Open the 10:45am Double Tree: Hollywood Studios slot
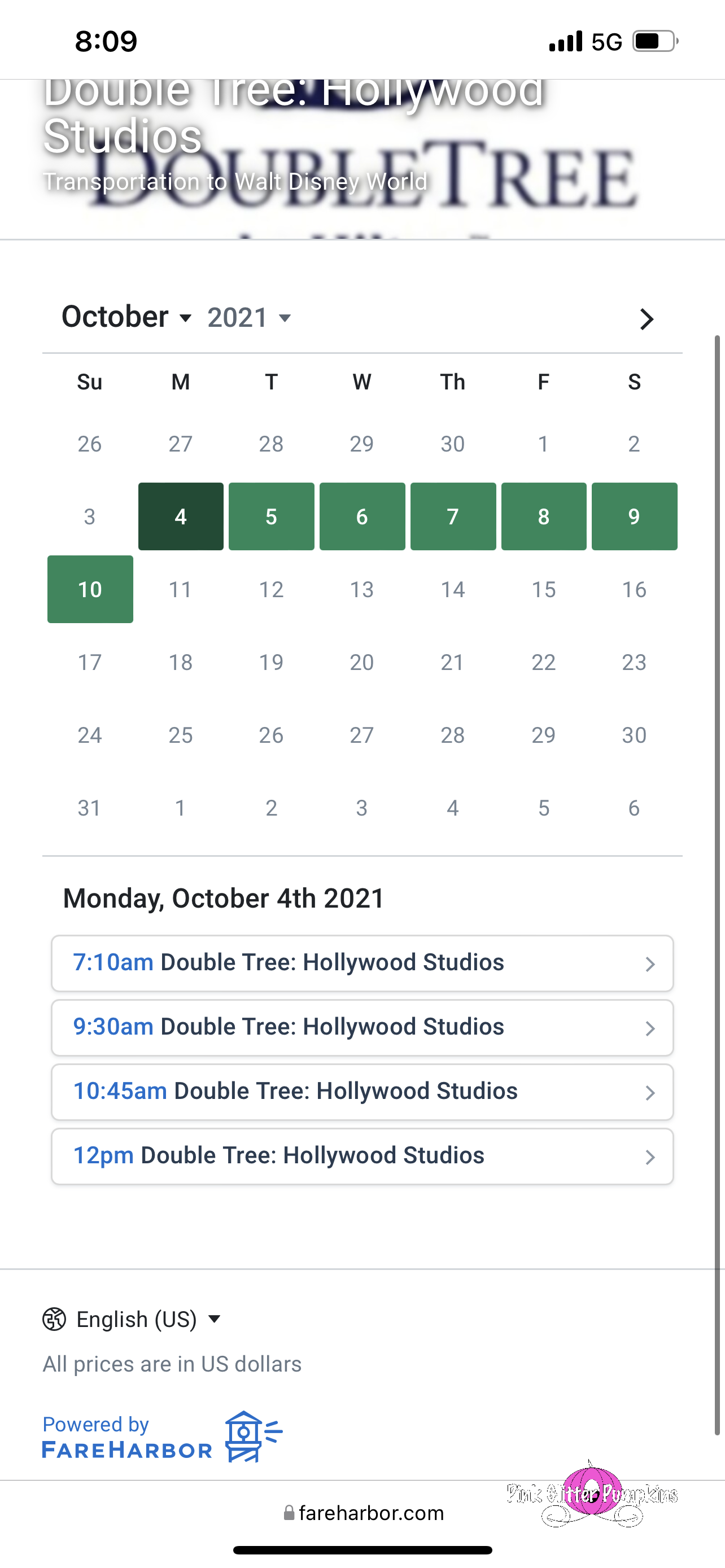The image size is (725, 1568). [362, 1092]
